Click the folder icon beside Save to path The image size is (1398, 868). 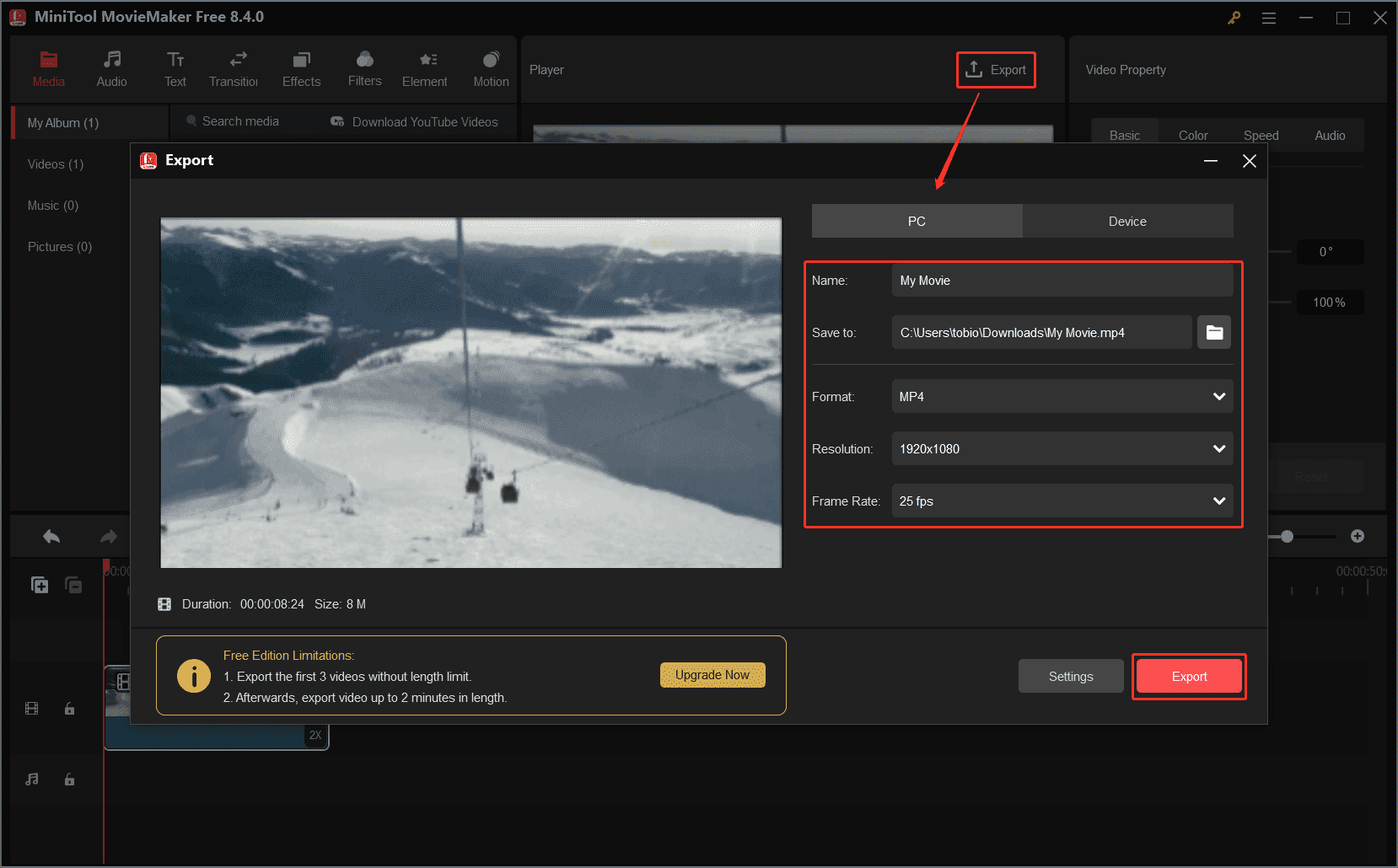1214,332
